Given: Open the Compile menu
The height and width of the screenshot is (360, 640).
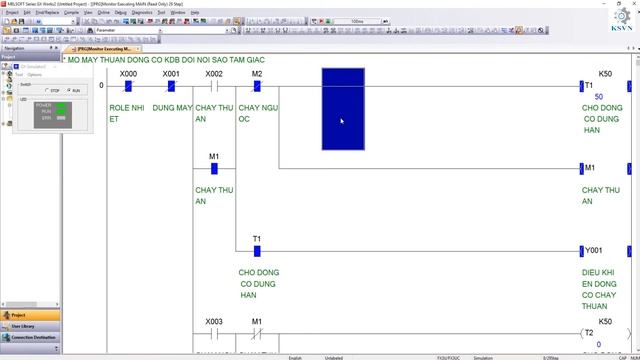Looking at the screenshot, I should coord(71,13).
